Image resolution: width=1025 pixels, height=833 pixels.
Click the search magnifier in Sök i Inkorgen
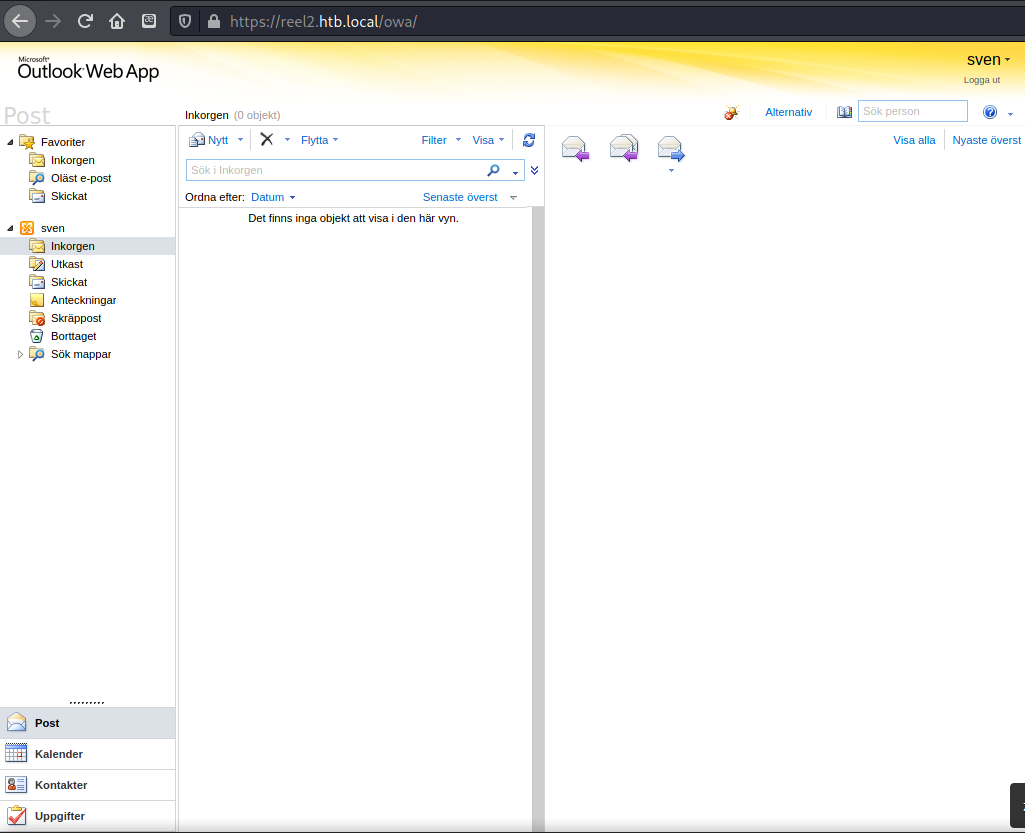coord(493,170)
